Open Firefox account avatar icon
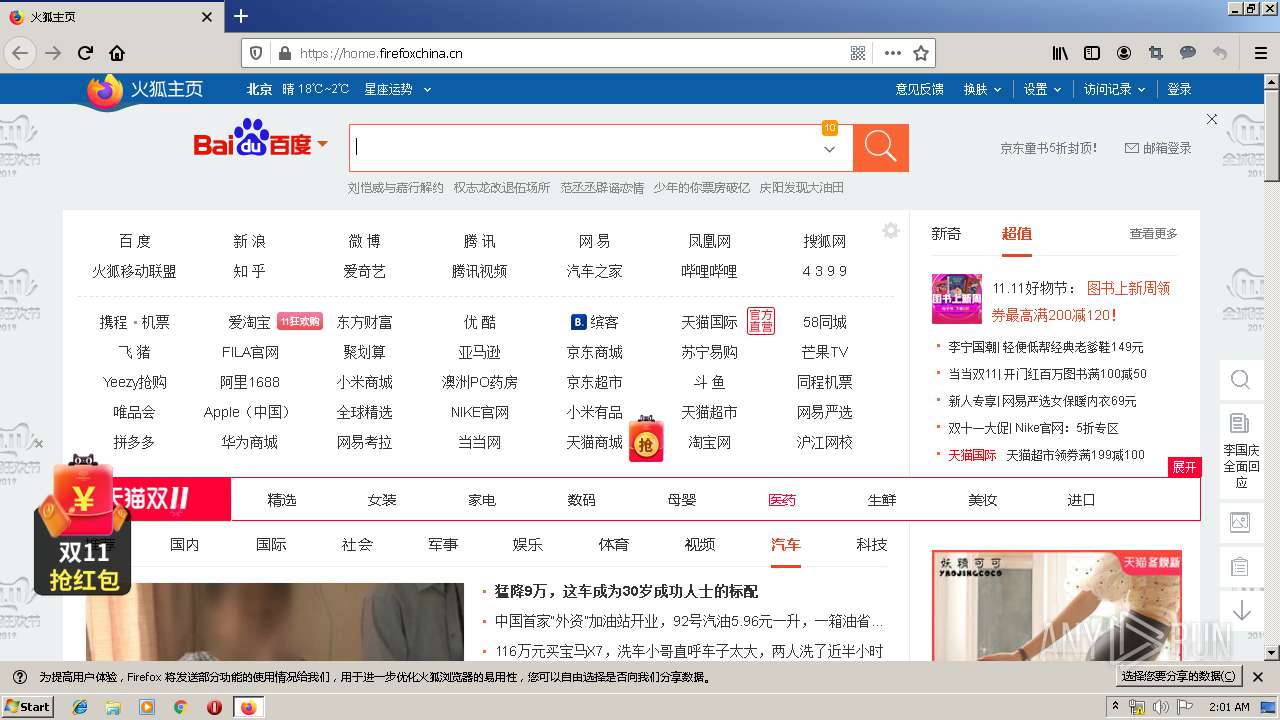This screenshot has height=720, width=1280. [1124, 53]
